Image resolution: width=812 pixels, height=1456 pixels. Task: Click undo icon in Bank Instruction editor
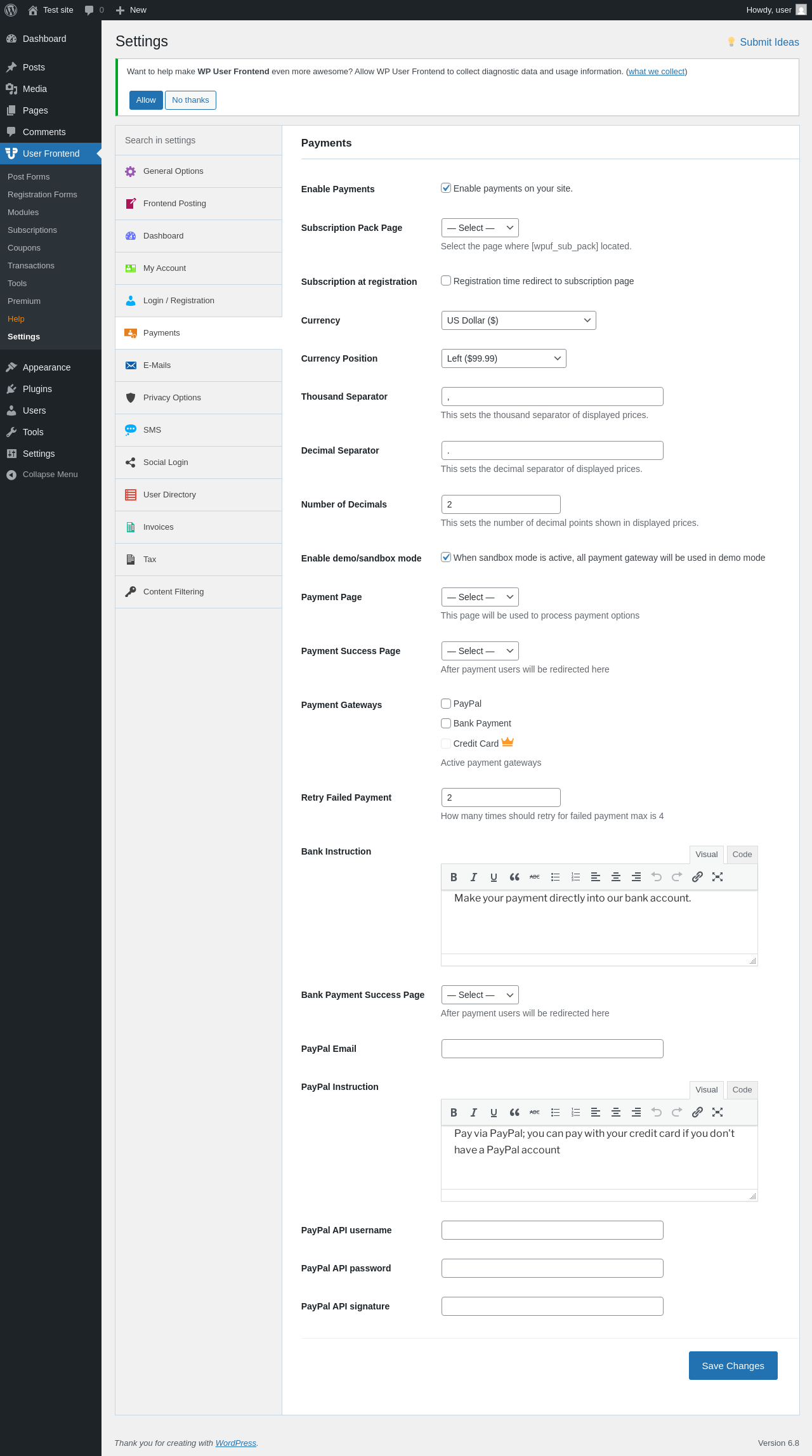[x=657, y=877]
